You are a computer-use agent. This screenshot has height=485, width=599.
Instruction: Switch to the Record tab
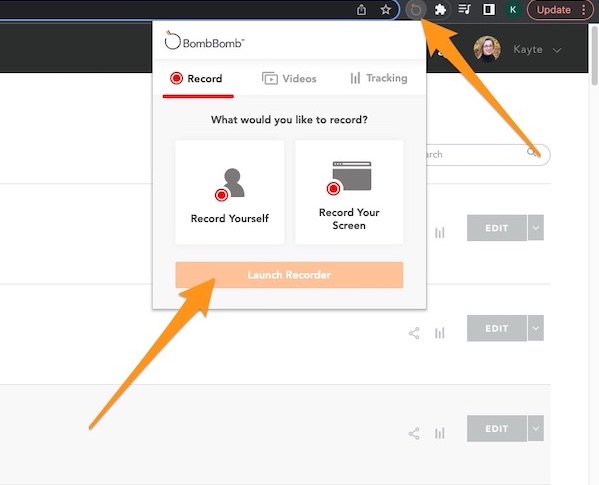198,79
